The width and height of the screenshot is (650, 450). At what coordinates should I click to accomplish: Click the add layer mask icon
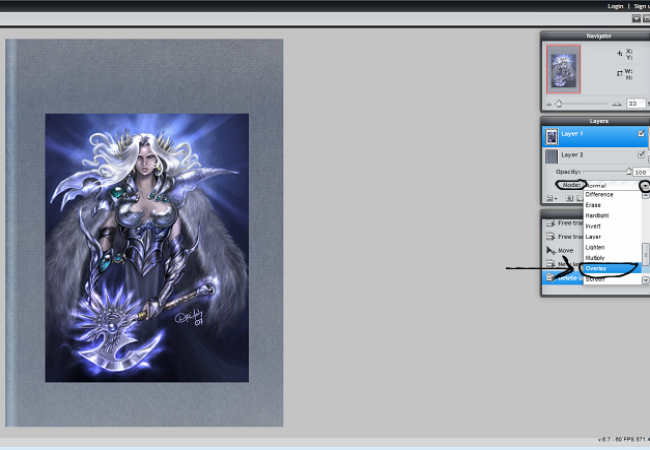570,198
